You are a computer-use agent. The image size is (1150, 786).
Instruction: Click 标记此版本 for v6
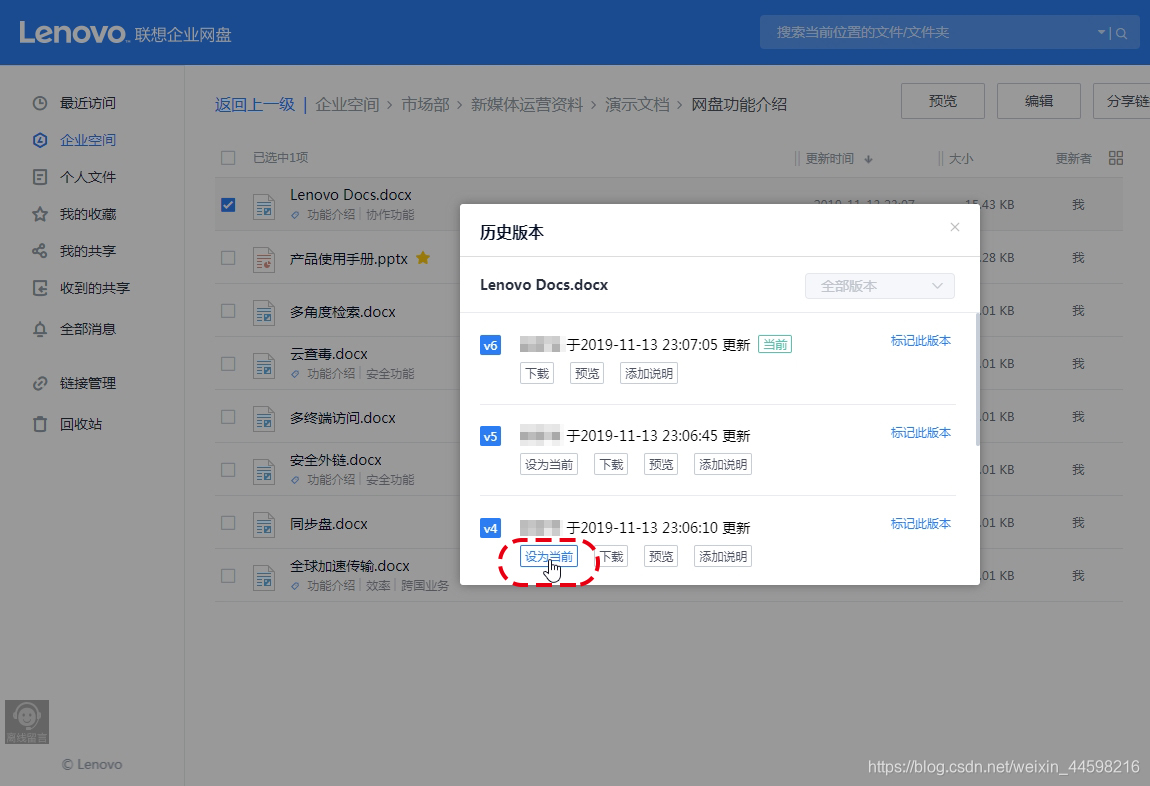920,341
